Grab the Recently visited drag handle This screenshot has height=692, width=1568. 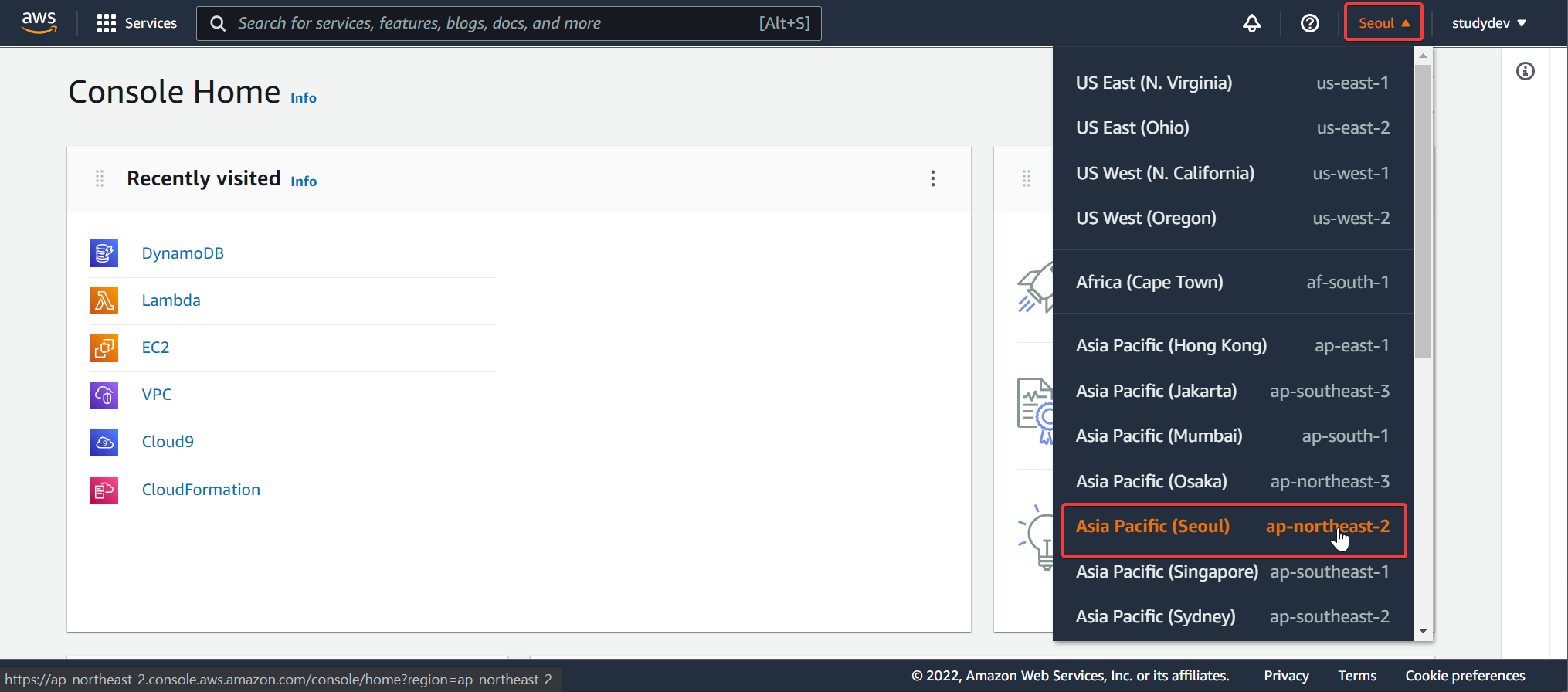coord(100,178)
